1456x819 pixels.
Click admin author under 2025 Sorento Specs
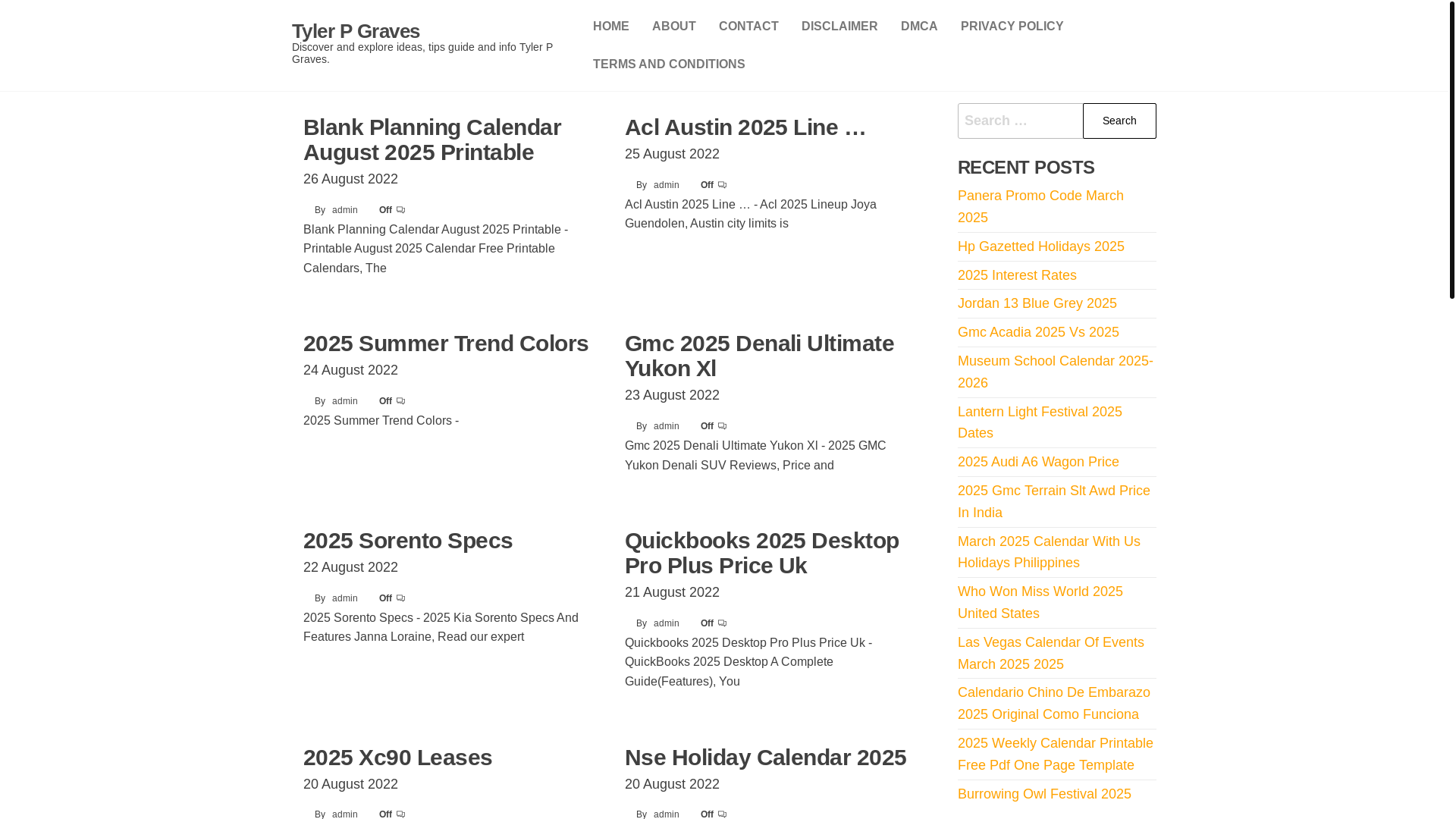click(x=345, y=598)
